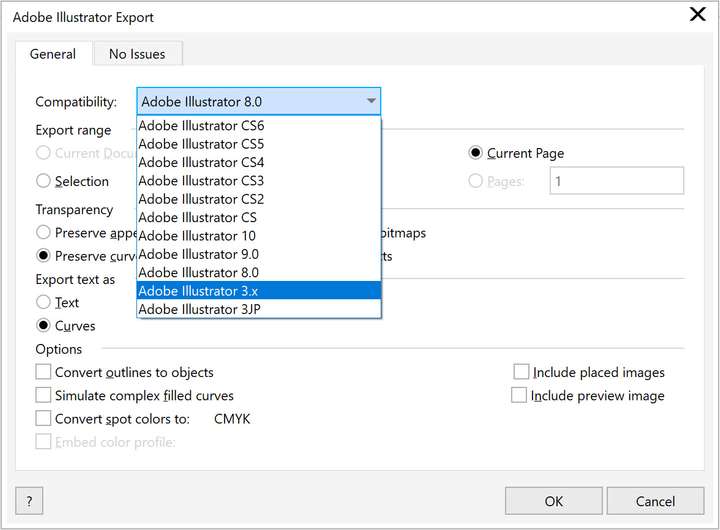Click the OK button
Image resolution: width=720 pixels, height=530 pixels.
click(x=554, y=501)
